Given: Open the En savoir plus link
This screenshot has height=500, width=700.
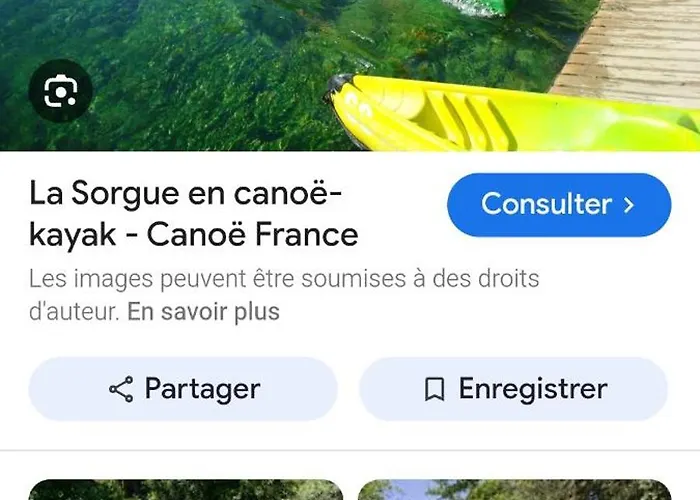Looking at the screenshot, I should pyautogui.click(x=204, y=312).
